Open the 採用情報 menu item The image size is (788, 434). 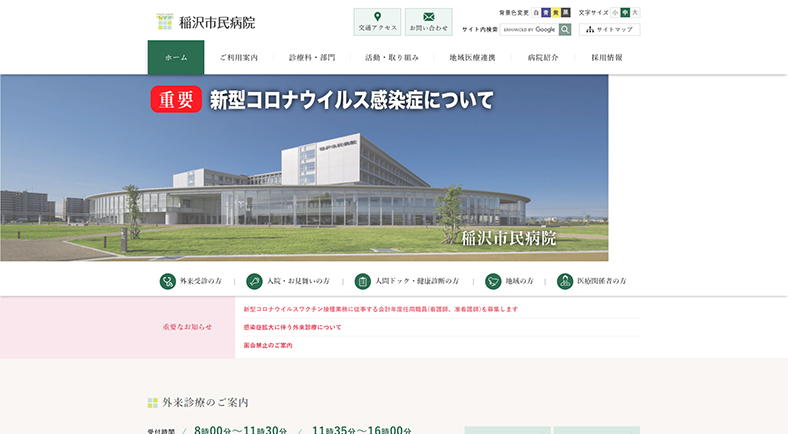[607, 58]
